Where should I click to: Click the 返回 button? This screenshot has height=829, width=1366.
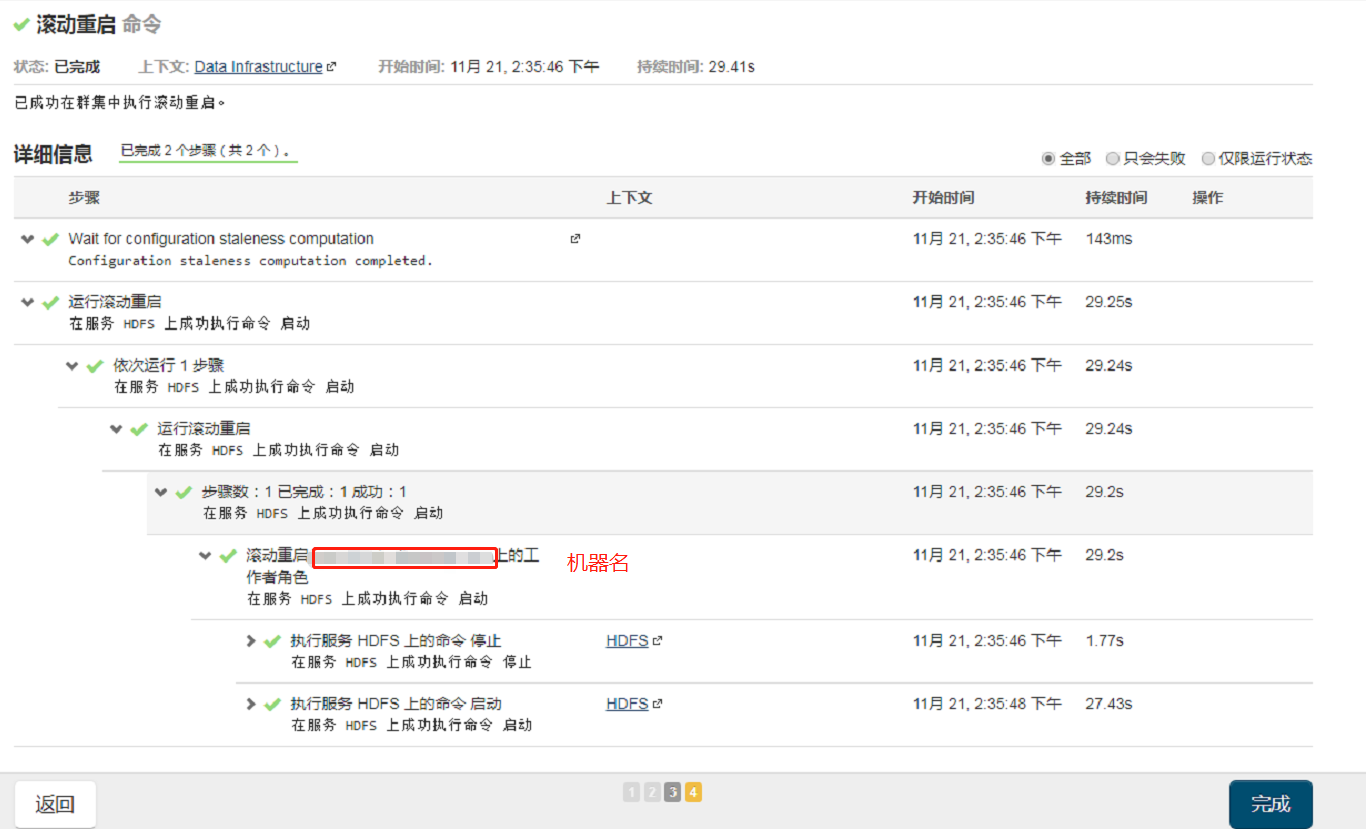click(x=55, y=803)
